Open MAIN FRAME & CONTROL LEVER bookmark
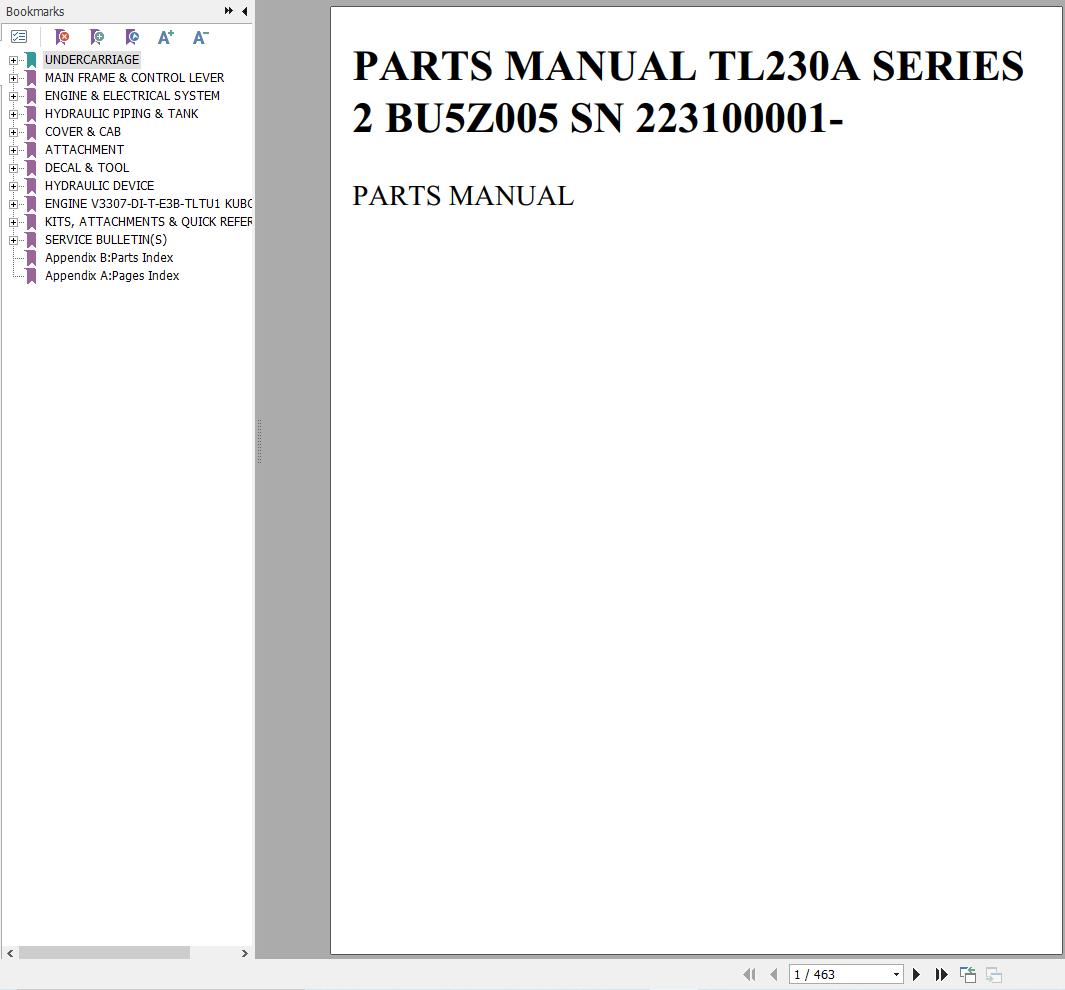The width and height of the screenshot is (1065, 990). coord(134,77)
